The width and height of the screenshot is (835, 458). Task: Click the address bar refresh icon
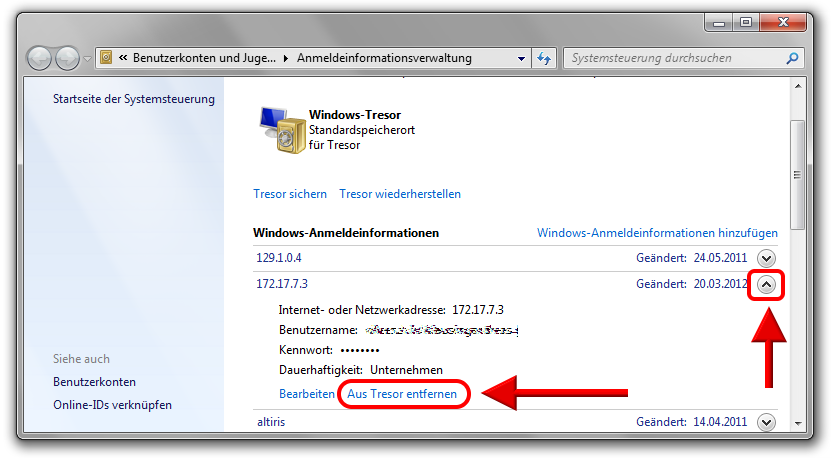[x=545, y=59]
